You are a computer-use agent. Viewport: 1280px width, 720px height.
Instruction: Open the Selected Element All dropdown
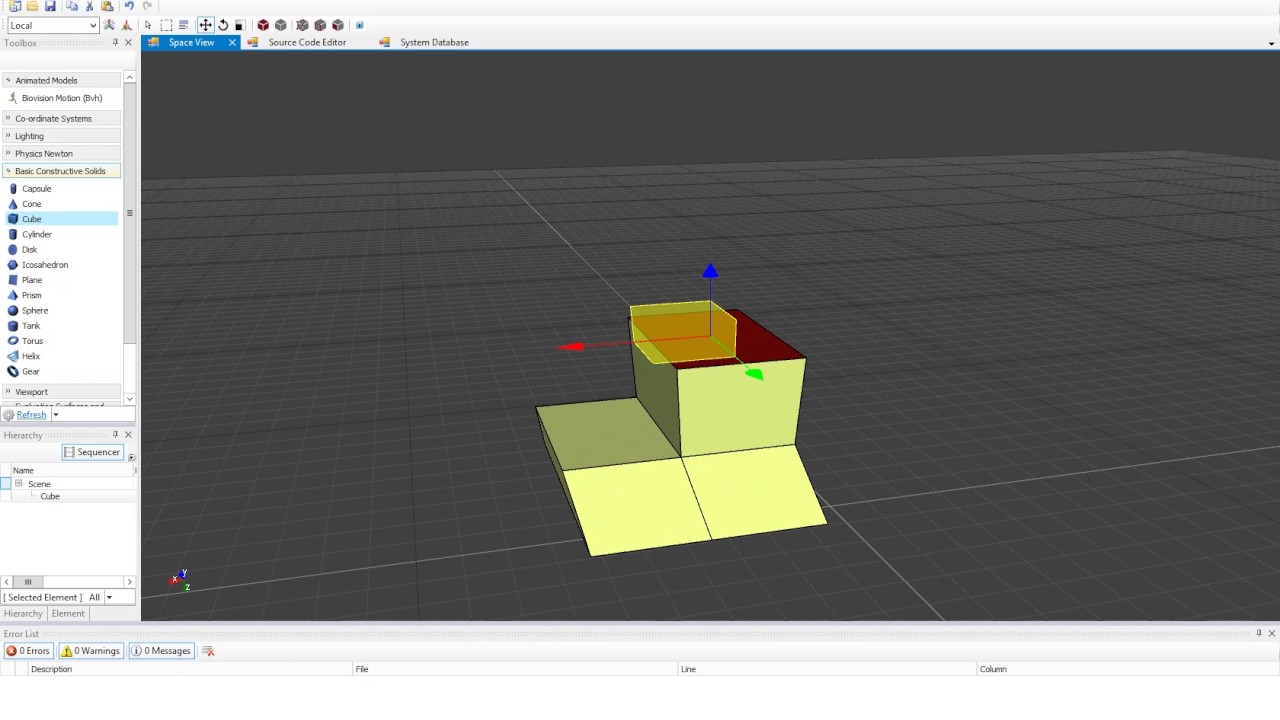click(109, 598)
